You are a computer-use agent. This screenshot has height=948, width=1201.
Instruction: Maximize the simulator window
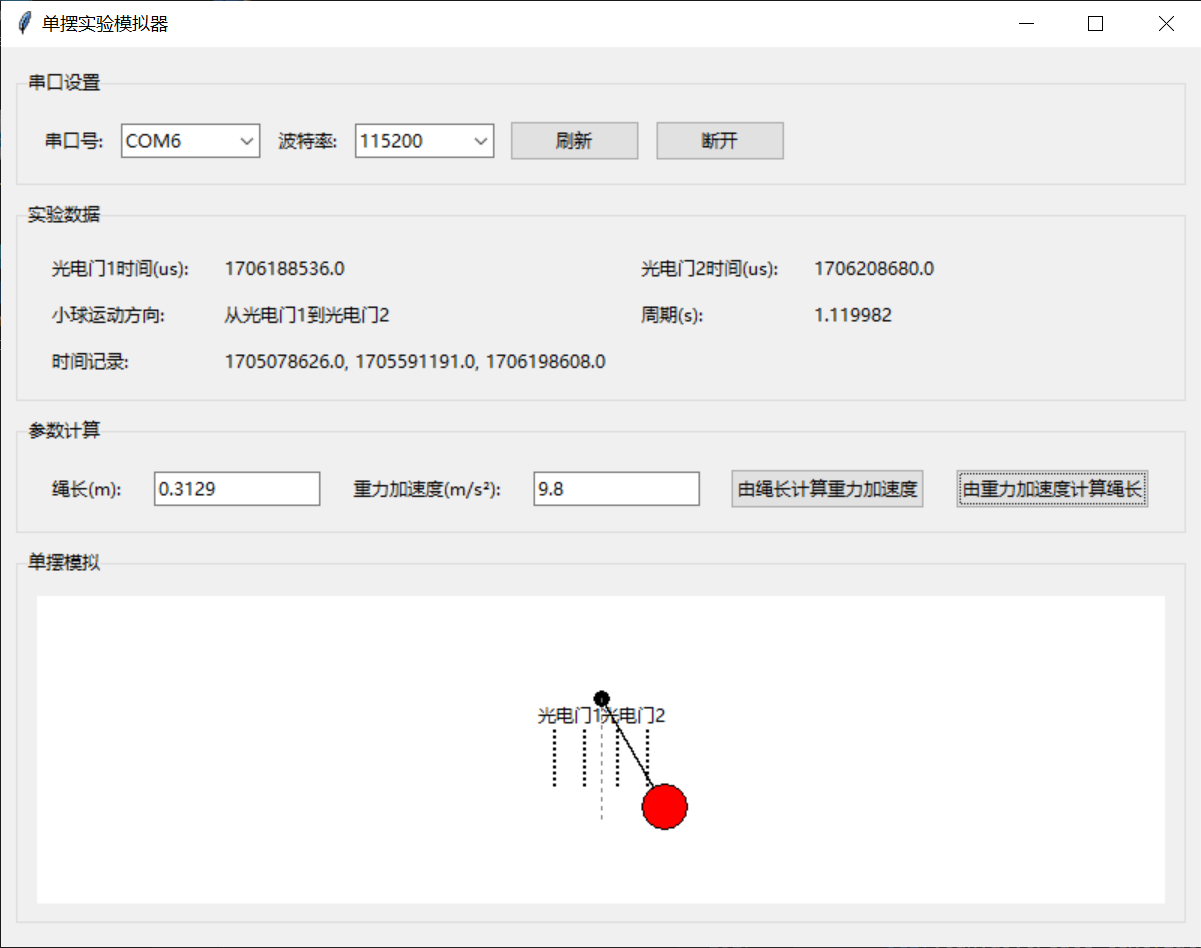click(1095, 24)
